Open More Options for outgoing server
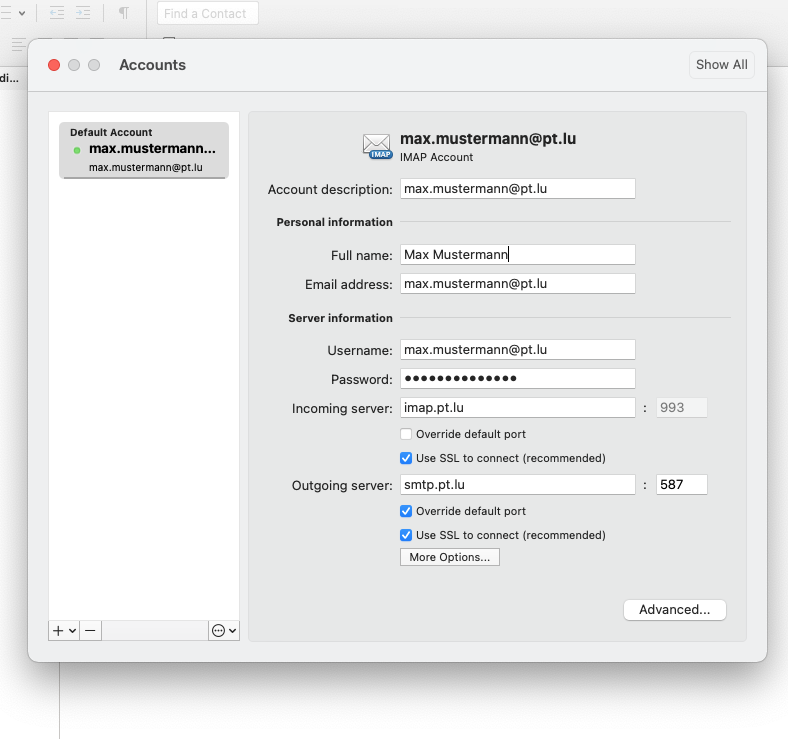 [x=450, y=557]
